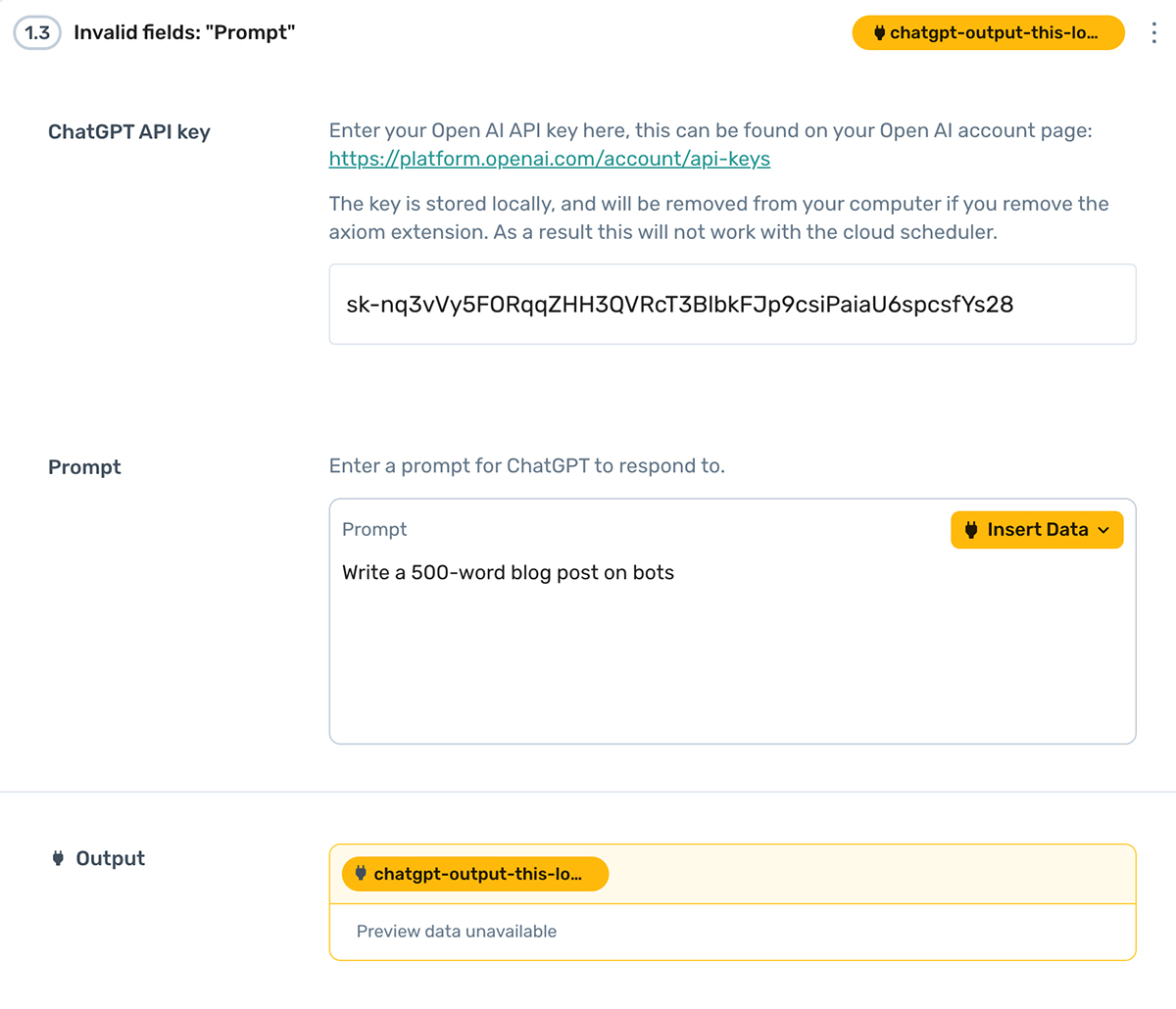Open the Insert Data menu
Image resolution: width=1176 pixels, height=1009 pixels.
[x=1037, y=530]
